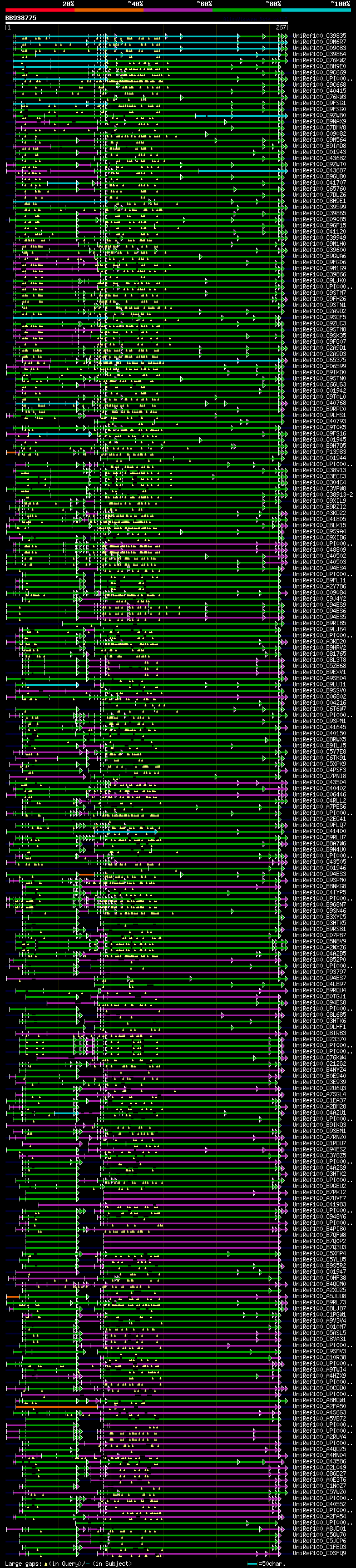Select hit UniRef100_Q43682
The image size is (356, 1568).
click(319, 159)
